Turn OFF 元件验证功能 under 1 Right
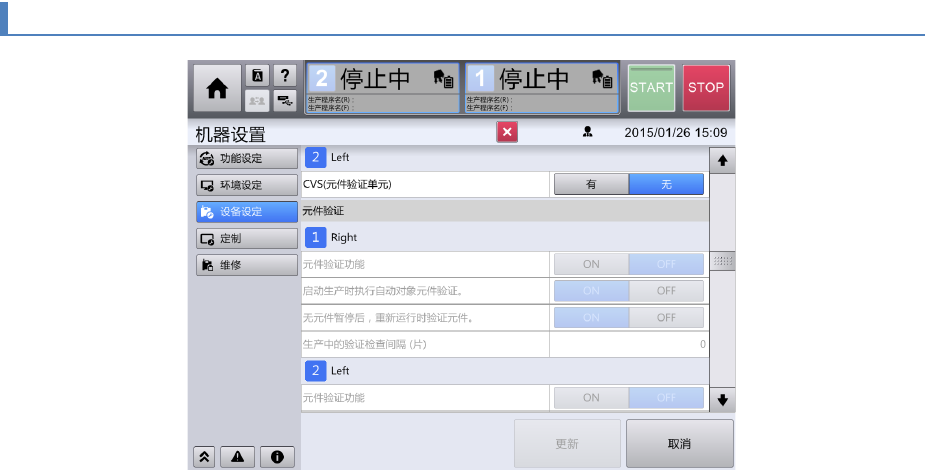Viewport: 925px width, 471px height. (666, 264)
